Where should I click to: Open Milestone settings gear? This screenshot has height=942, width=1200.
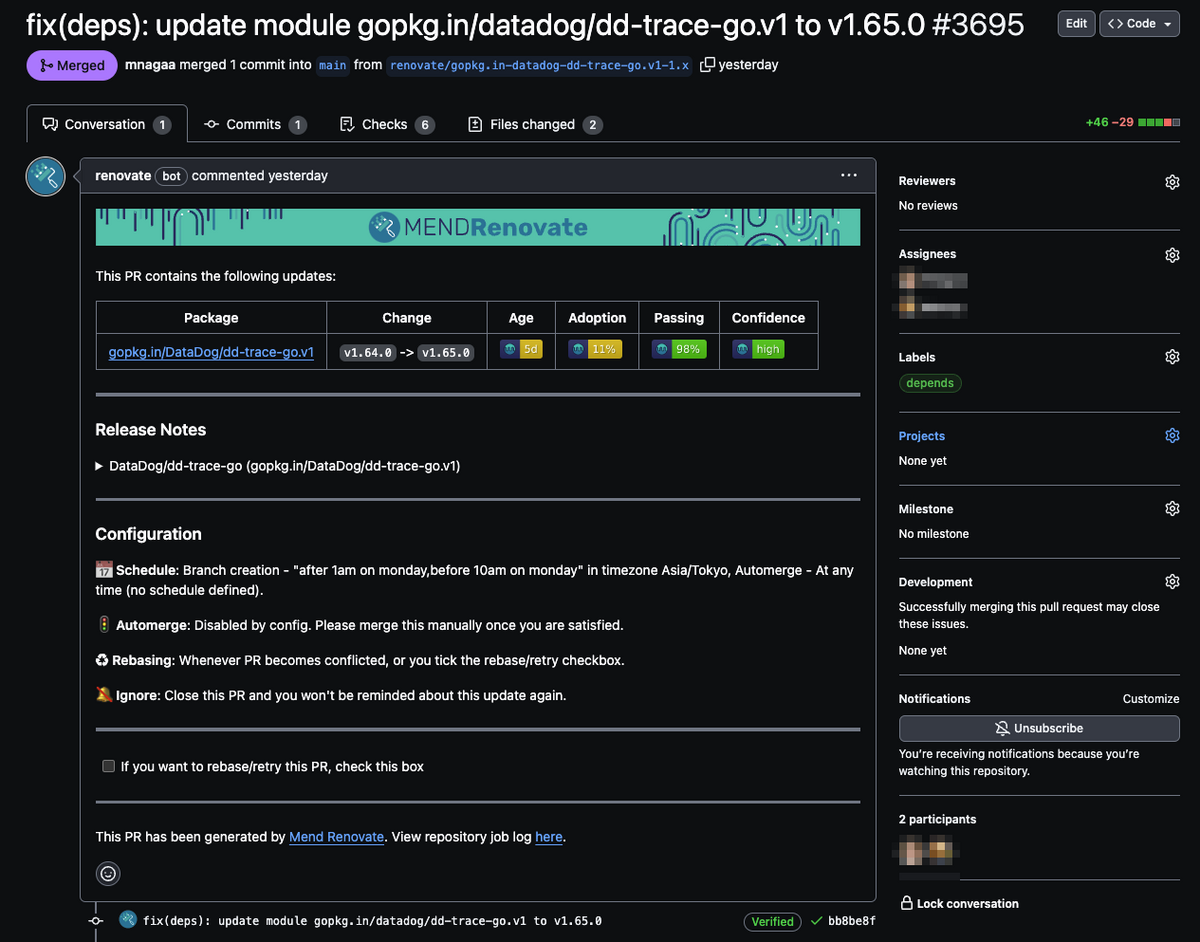tap(1172, 509)
